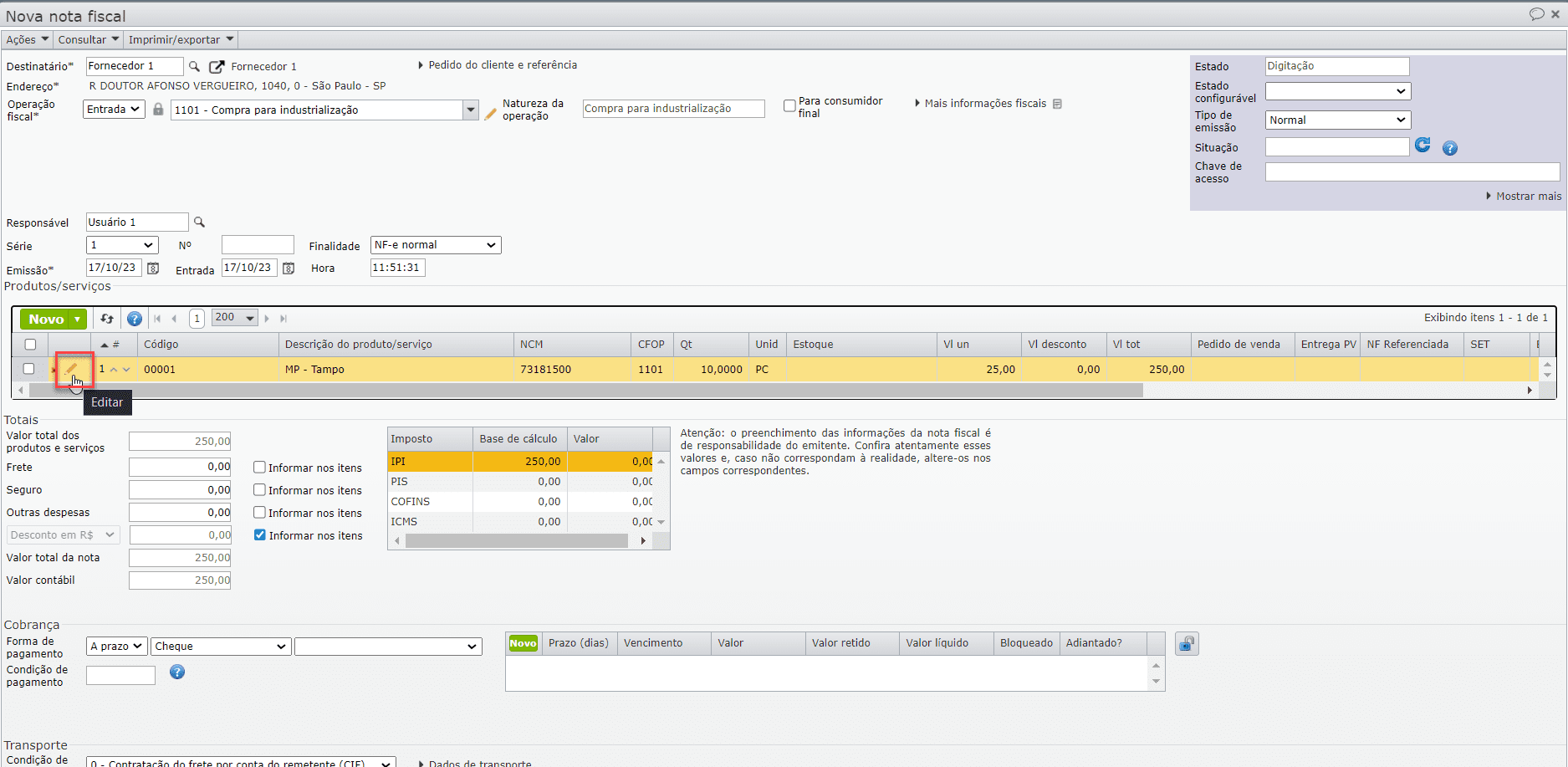The image size is (1568, 767).
Task: Open the Ações menu
Action: pos(27,39)
